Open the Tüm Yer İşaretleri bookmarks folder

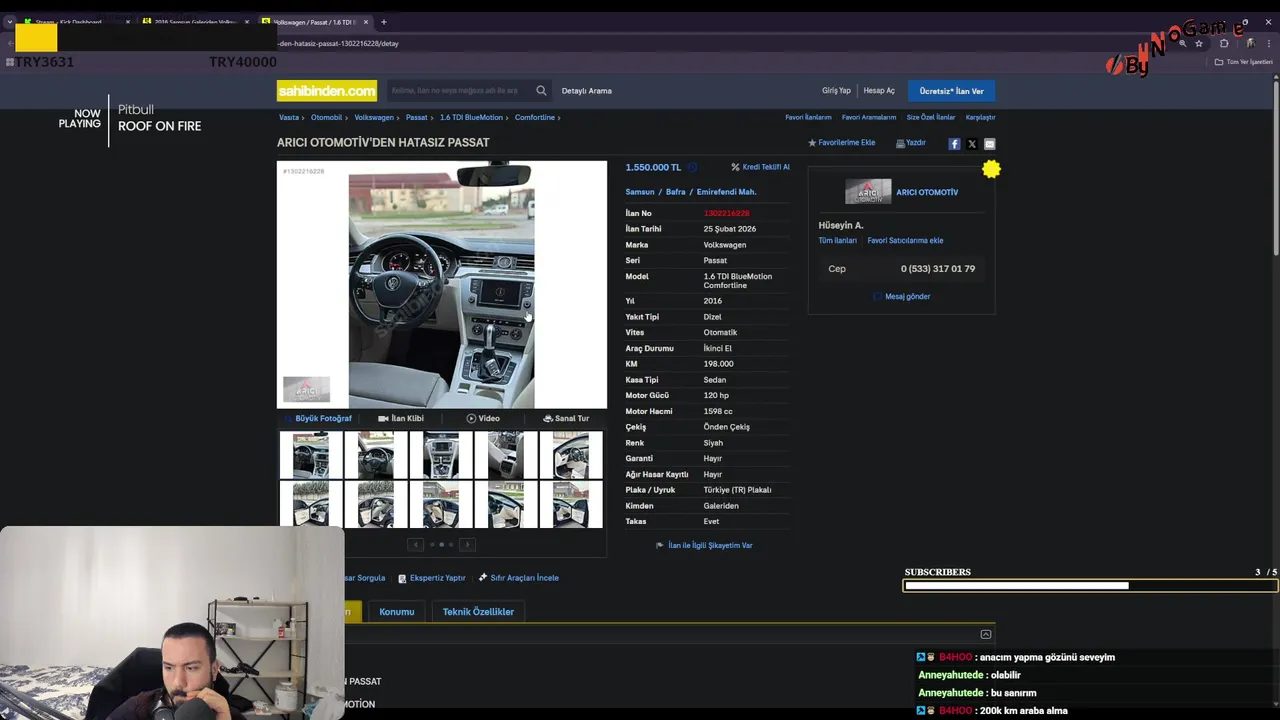1243,62
